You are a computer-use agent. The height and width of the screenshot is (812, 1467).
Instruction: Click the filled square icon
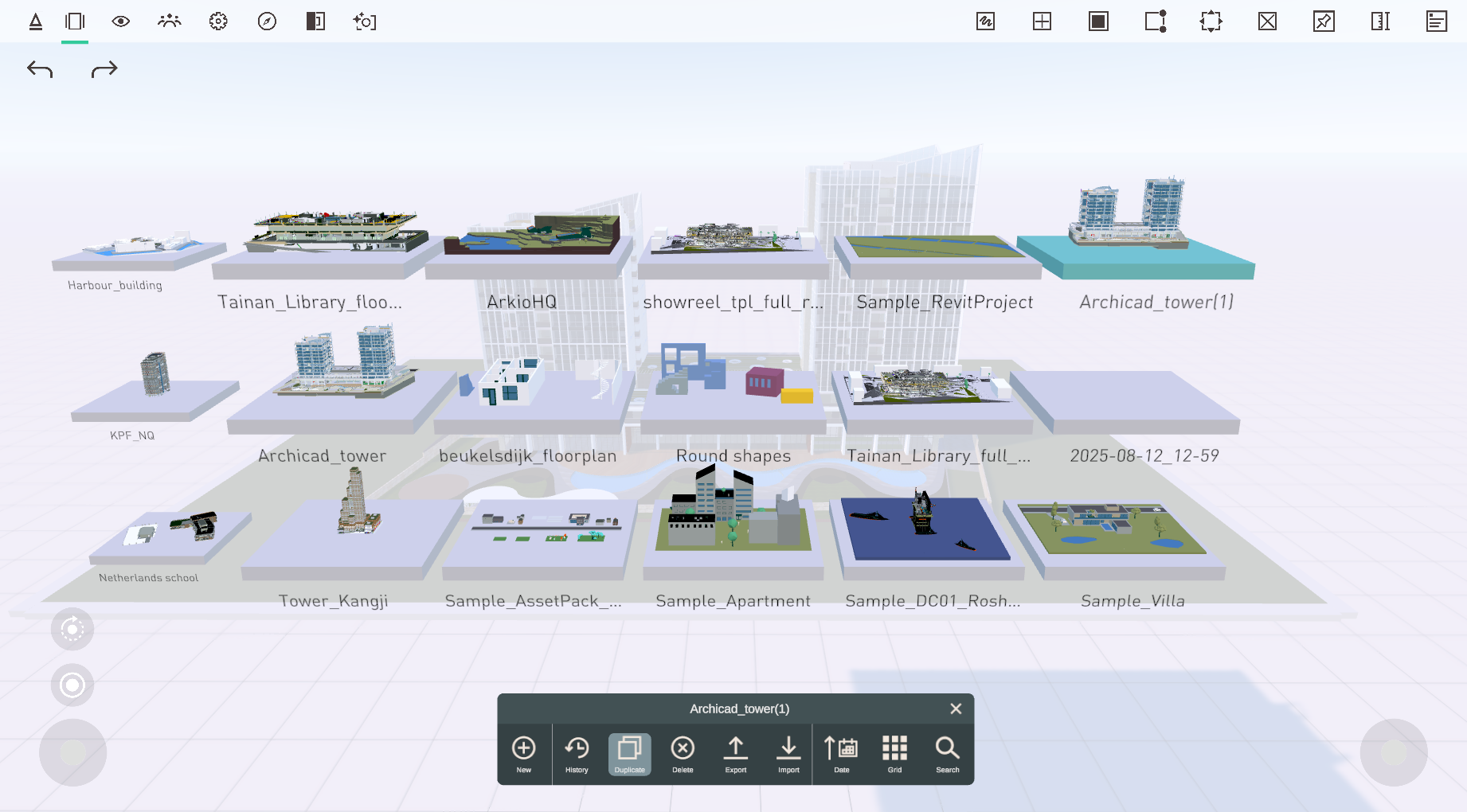click(x=1098, y=21)
